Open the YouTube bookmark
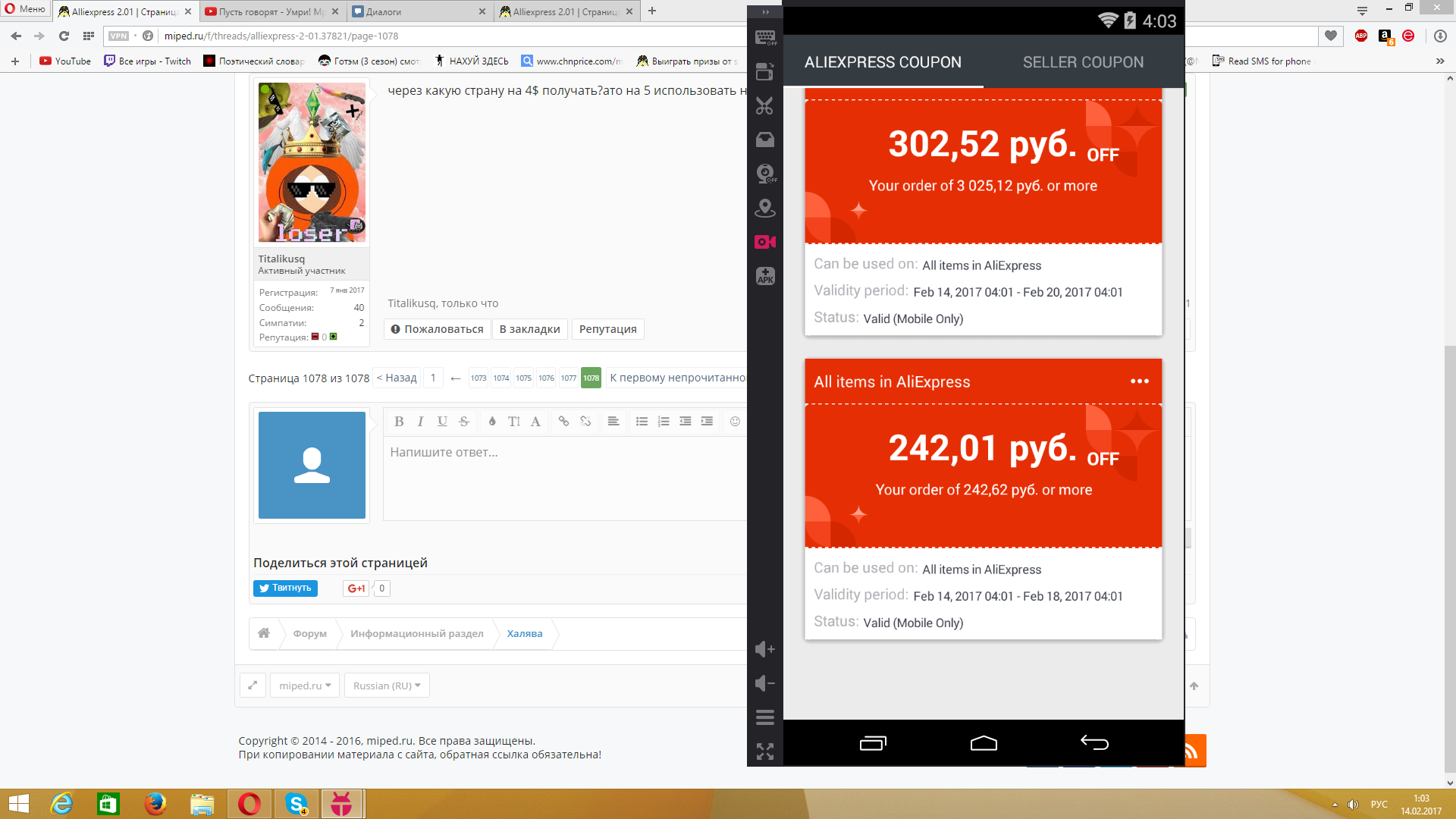 65,61
